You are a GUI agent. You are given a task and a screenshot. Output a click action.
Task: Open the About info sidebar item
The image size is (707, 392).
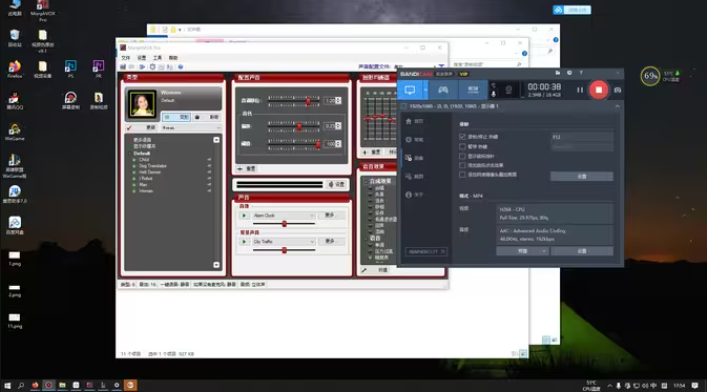(415, 194)
